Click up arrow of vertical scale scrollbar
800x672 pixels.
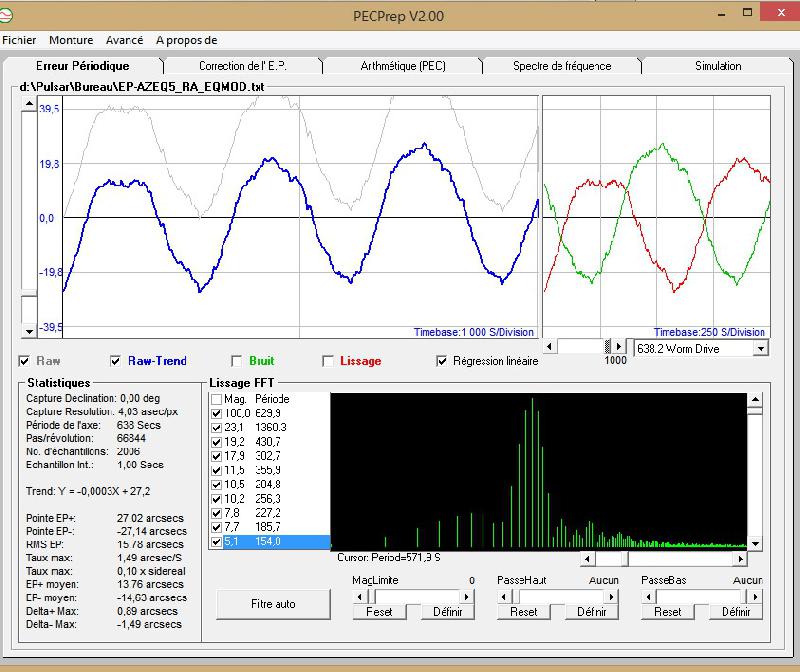29,104
